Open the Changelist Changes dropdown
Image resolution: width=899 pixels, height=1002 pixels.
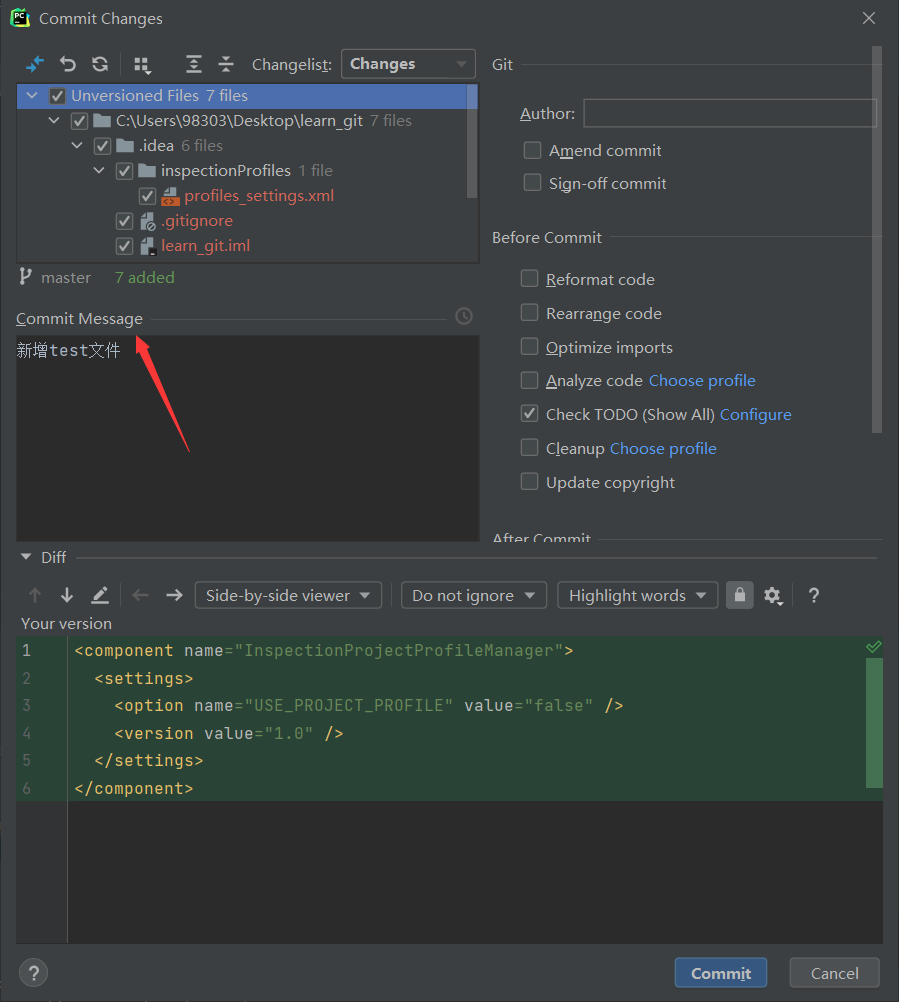(408, 64)
